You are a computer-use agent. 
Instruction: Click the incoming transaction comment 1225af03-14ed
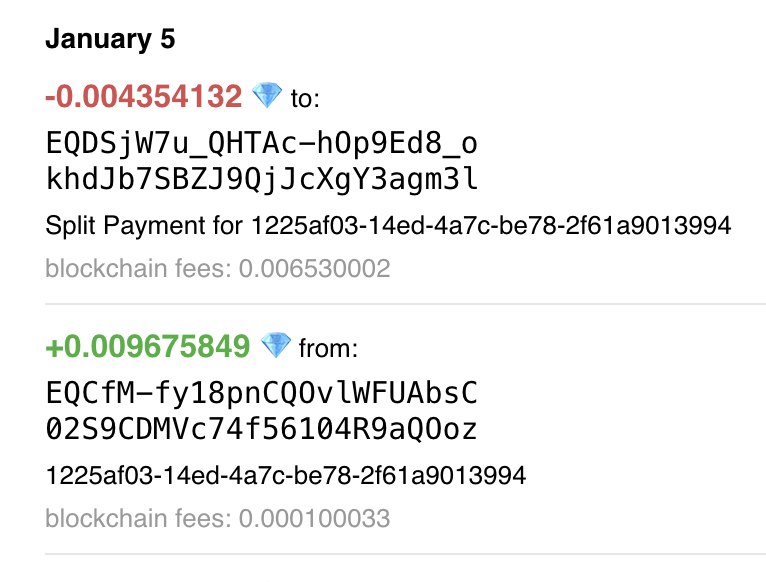(286, 475)
